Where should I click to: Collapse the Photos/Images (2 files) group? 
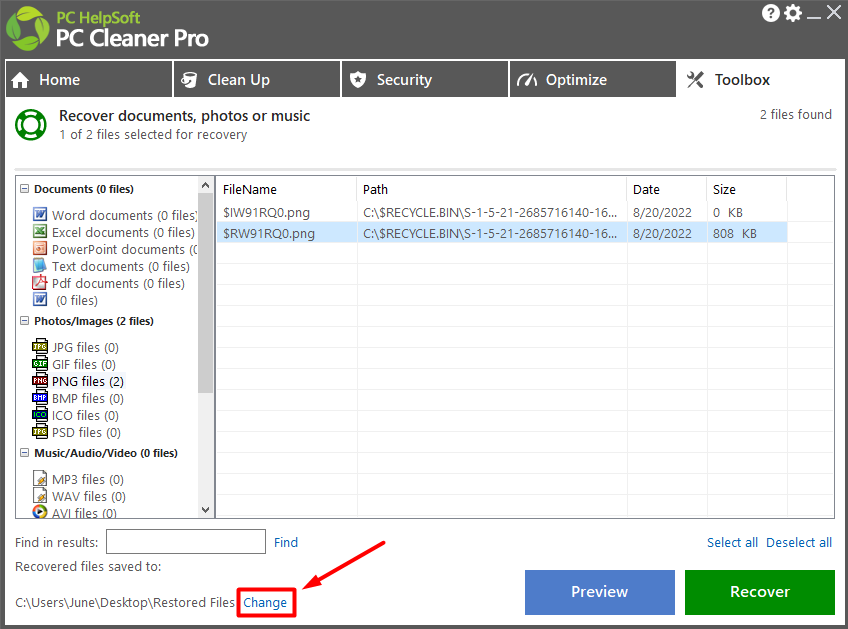(24, 321)
